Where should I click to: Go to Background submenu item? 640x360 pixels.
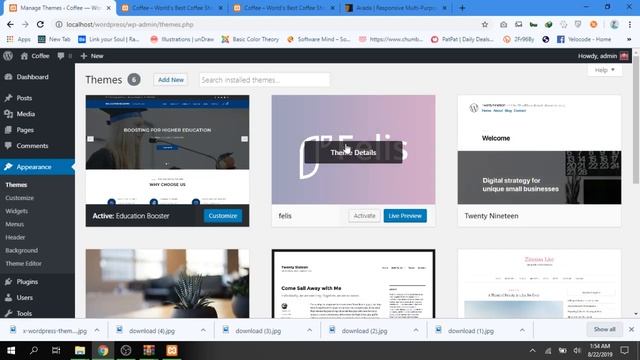pyautogui.click(x=22, y=250)
